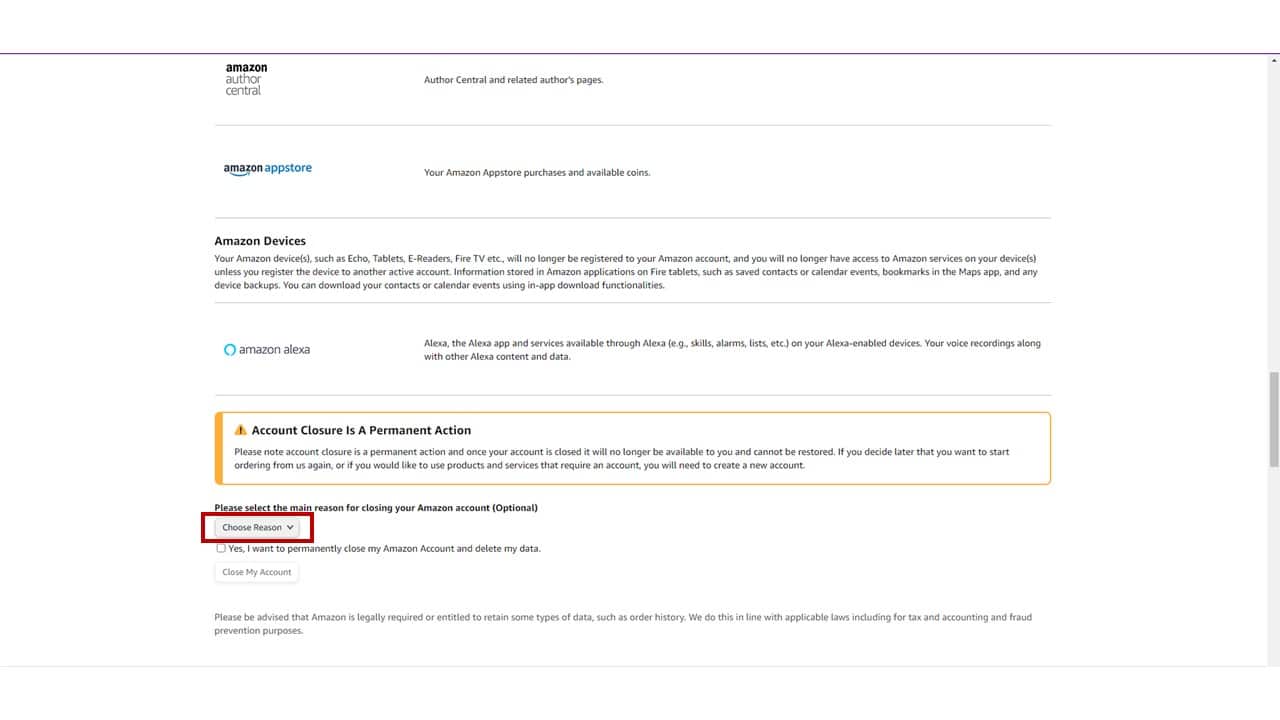The width and height of the screenshot is (1280, 720).
Task: Tick the permanently close my account checkbox
Action: 221,548
